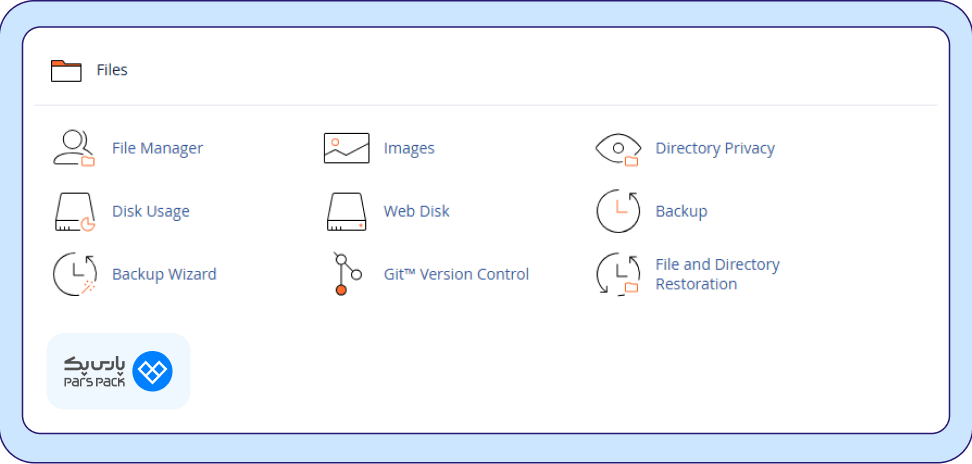Click the Images picture icon
The width and height of the screenshot is (972, 464).
(x=347, y=148)
